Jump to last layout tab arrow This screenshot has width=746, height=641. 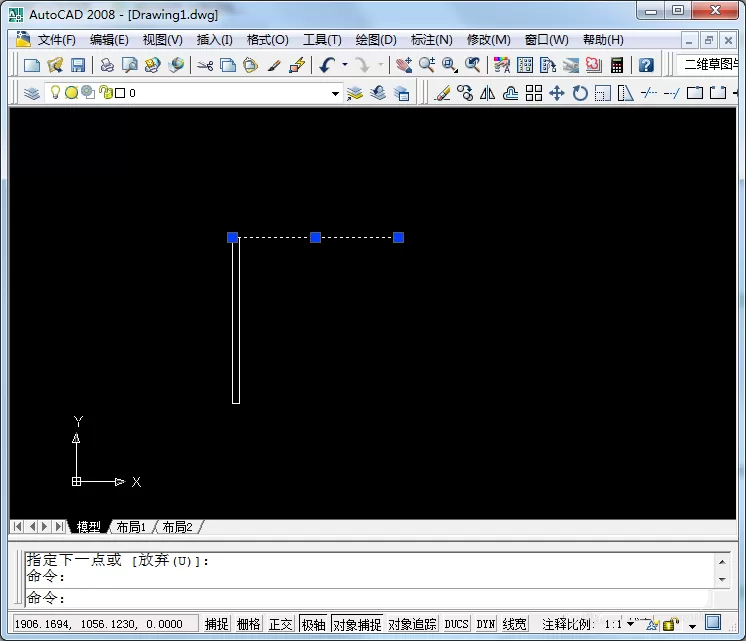(59, 526)
